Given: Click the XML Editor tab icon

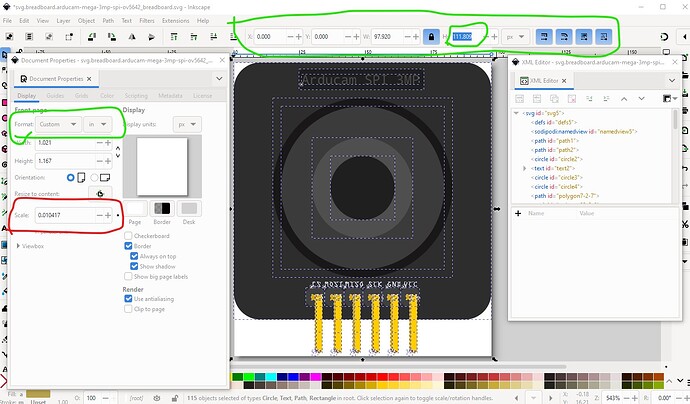Looking at the screenshot, I should (523, 78).
